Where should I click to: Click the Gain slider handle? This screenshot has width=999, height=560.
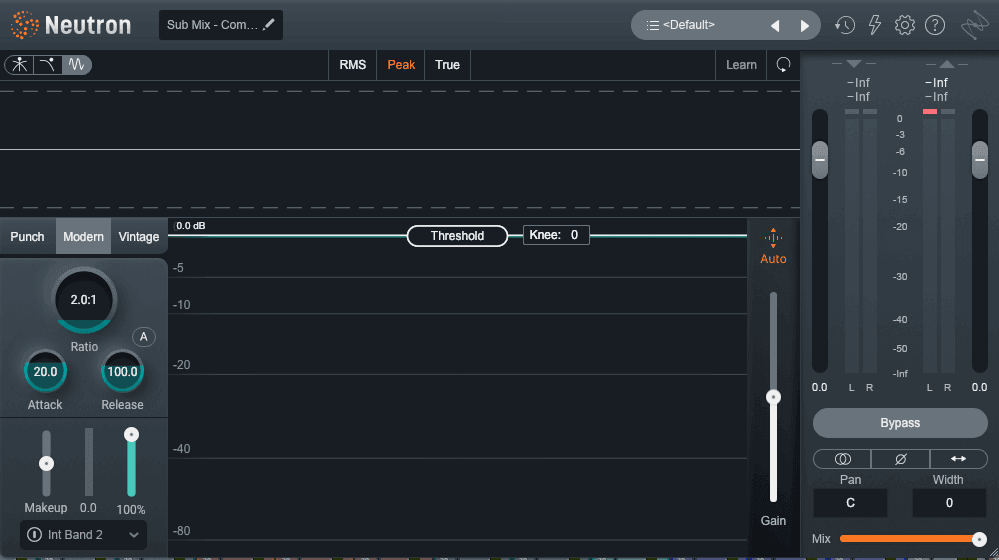[773, 397]
